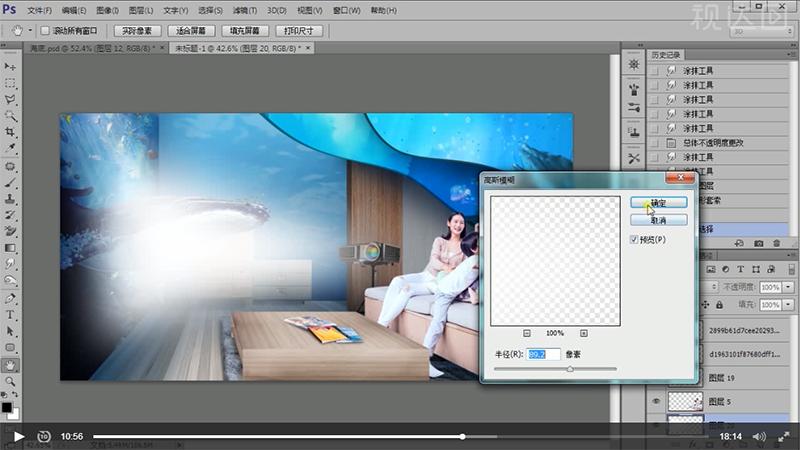This screenshot has width=800, height=450.
Task: Click the camera snapshot icon in History panel
Action: (x=759, y=243)
